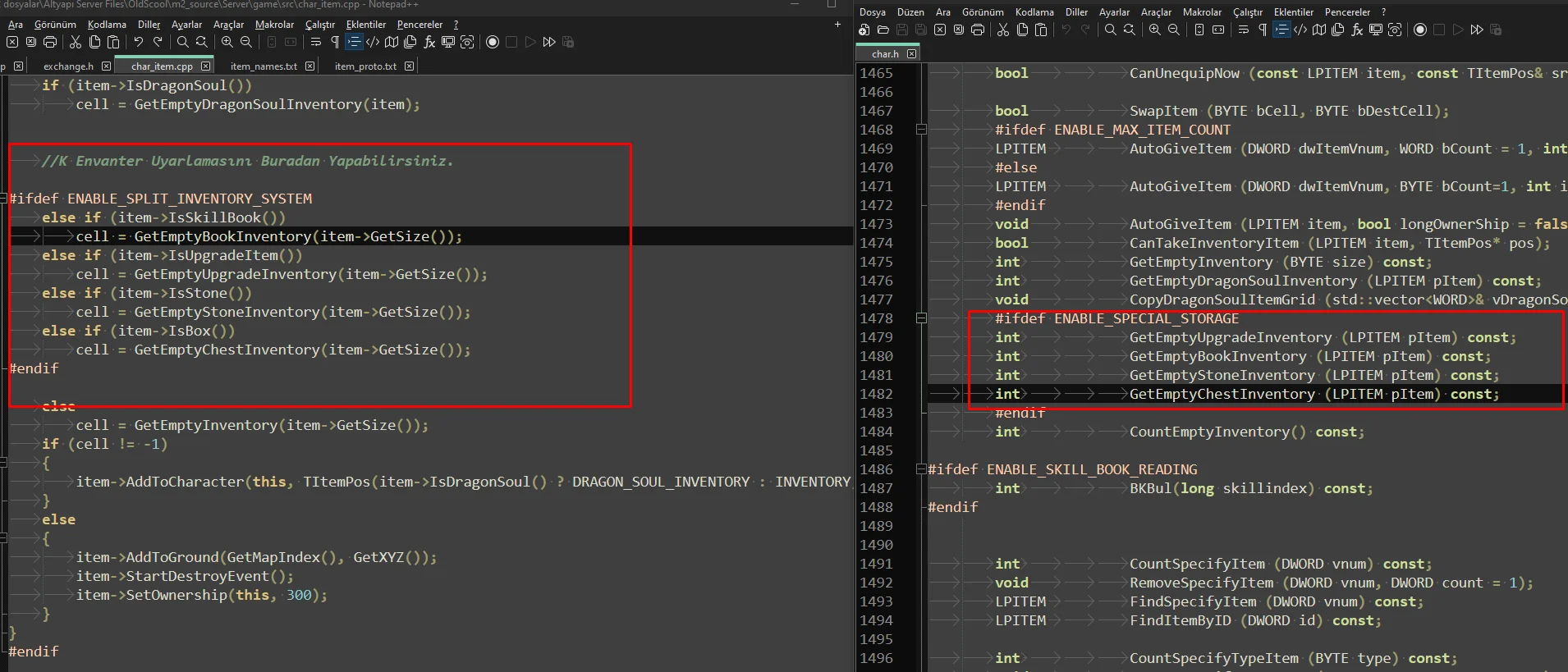This screenshot has height=672, width=1568.
Task: Click New file icon in char.h window
Action: pyautogui.click(x=864, y=30)
